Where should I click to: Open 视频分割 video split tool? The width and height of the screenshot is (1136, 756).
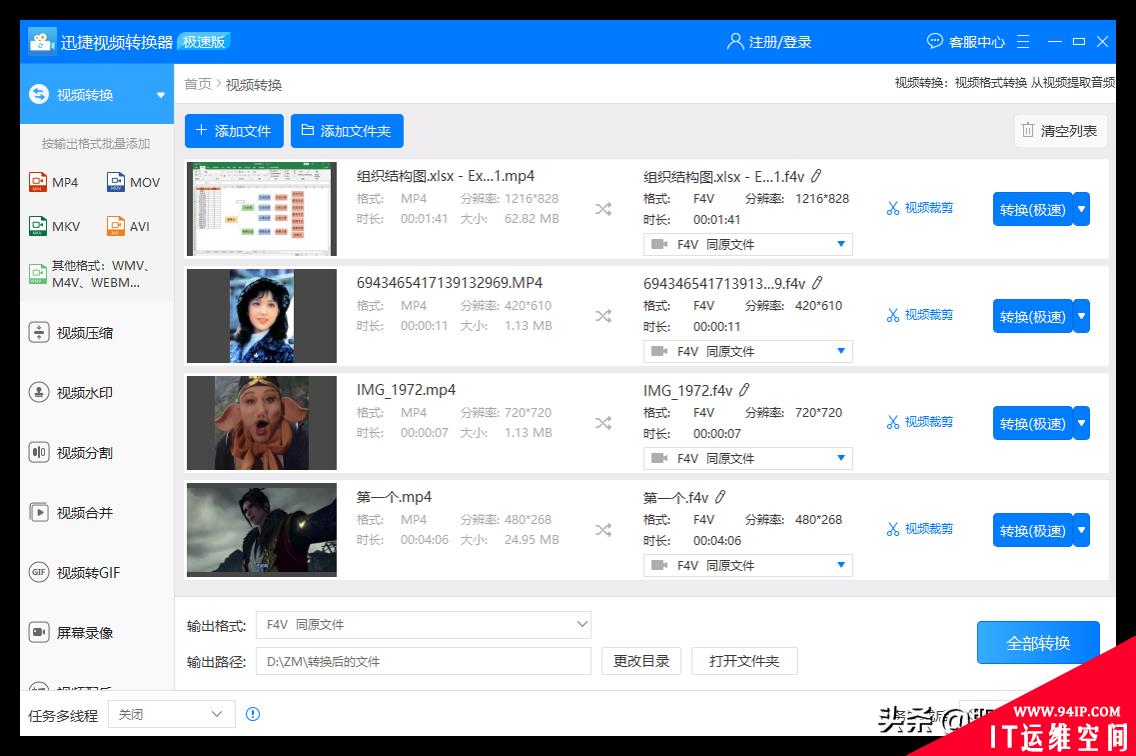pyautogui.click(x=71, y=453)
